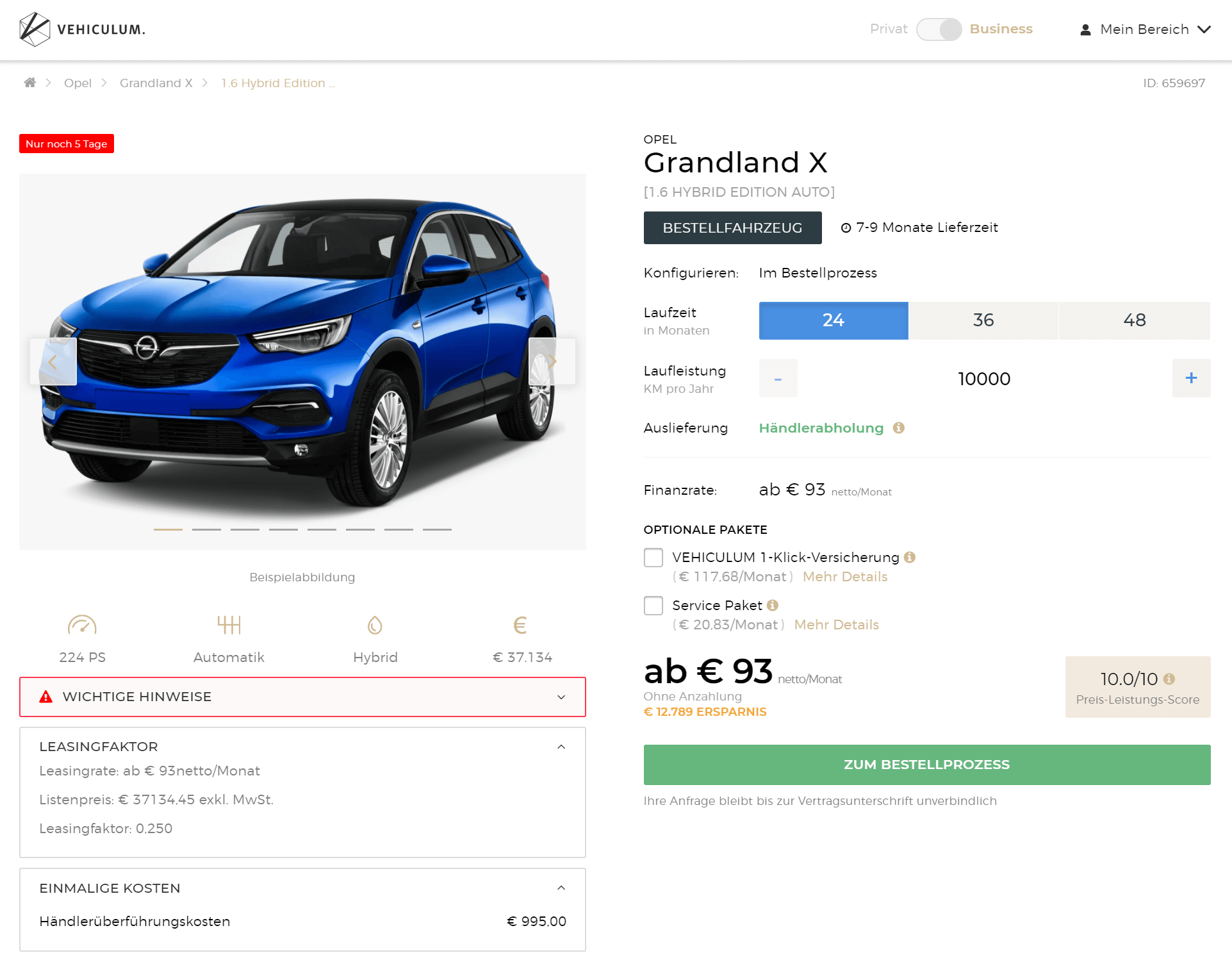This screenshot has height=969, width=1232.
Task: Click the droplet icon above Hybrid
Action: (x=375, y=624)
